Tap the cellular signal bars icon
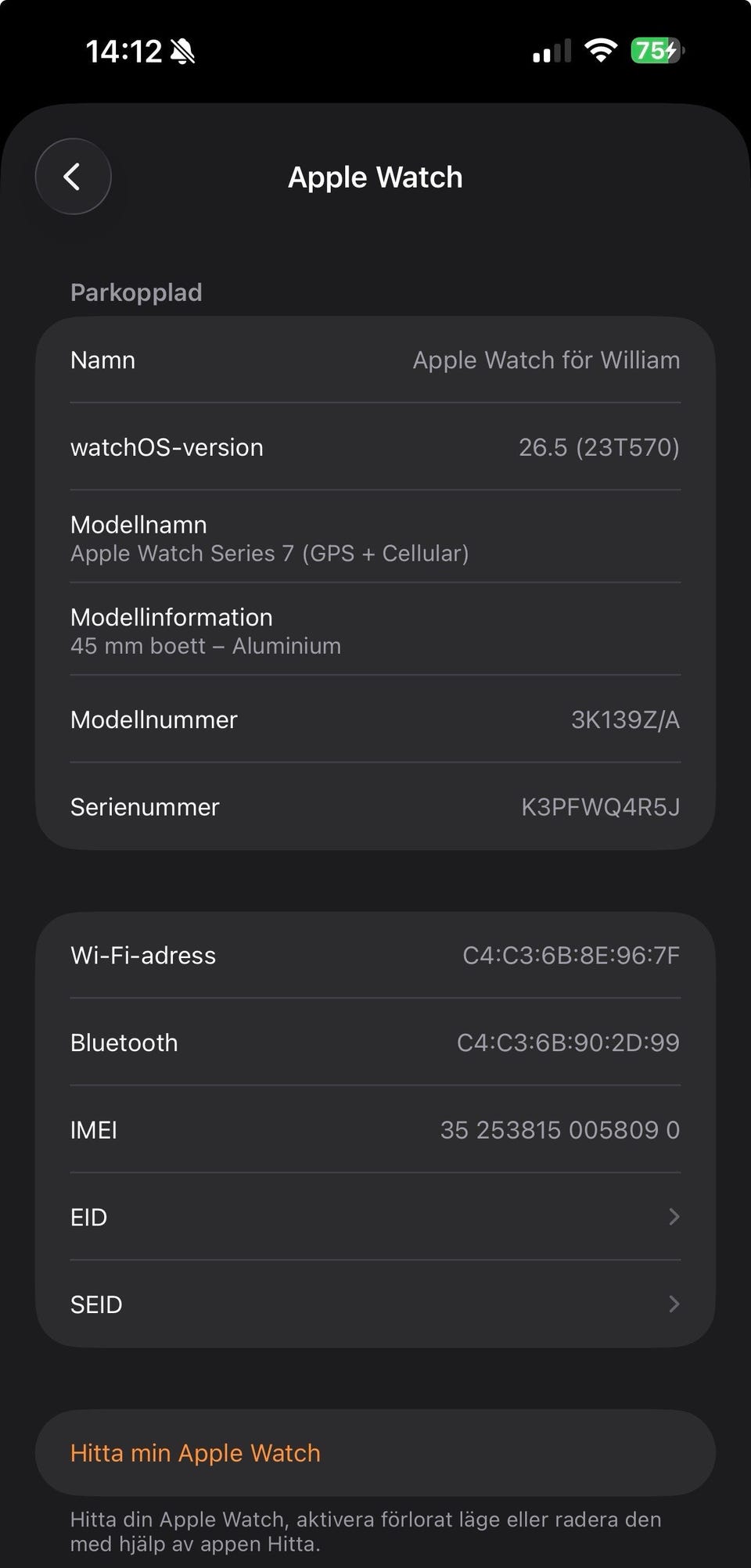Image resolution: width=751 pixels, height=1568 pixels. point(552,52)
